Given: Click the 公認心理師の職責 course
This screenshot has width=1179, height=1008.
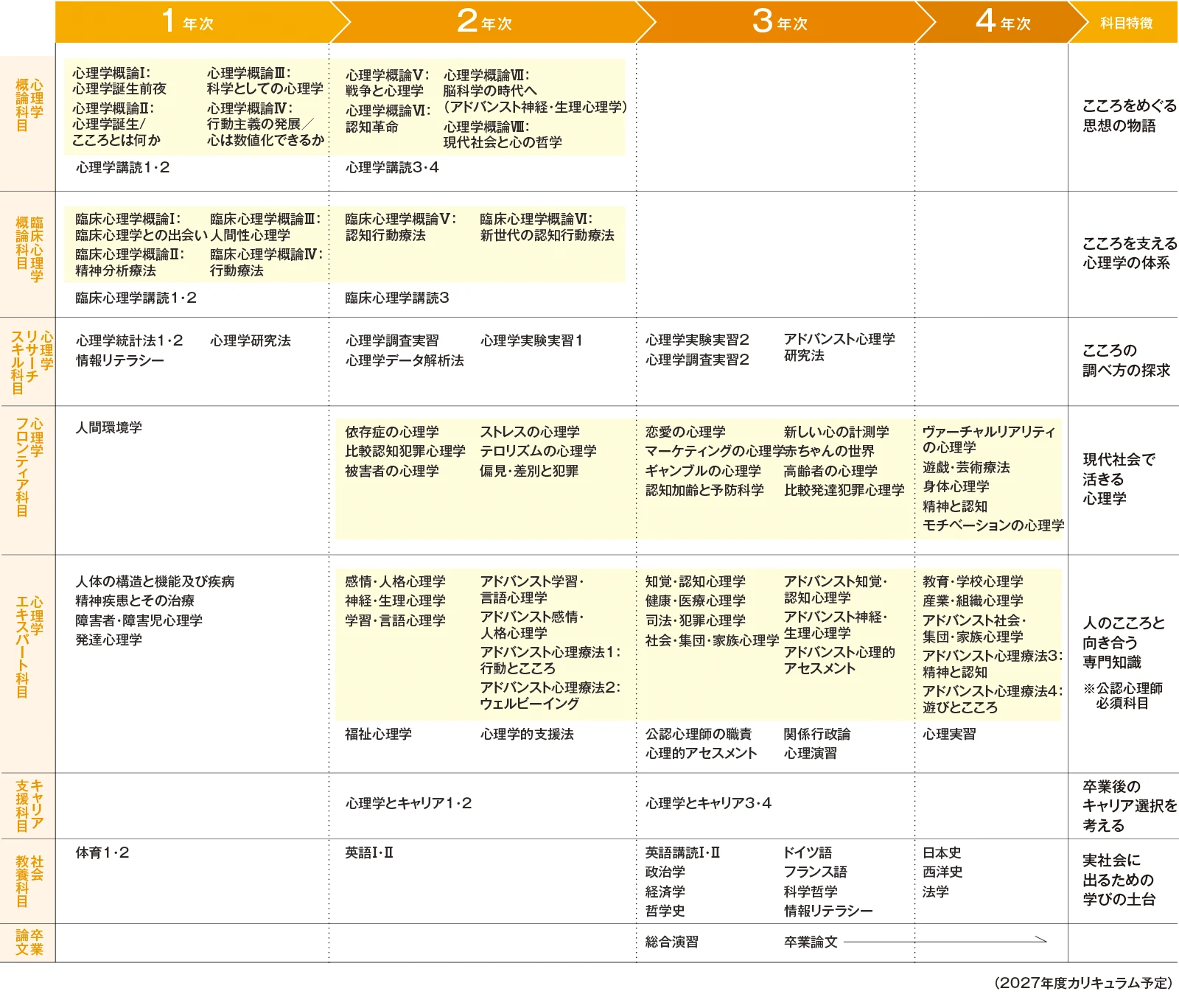Looking at the screenshot, I should click(x=699, y=734).
